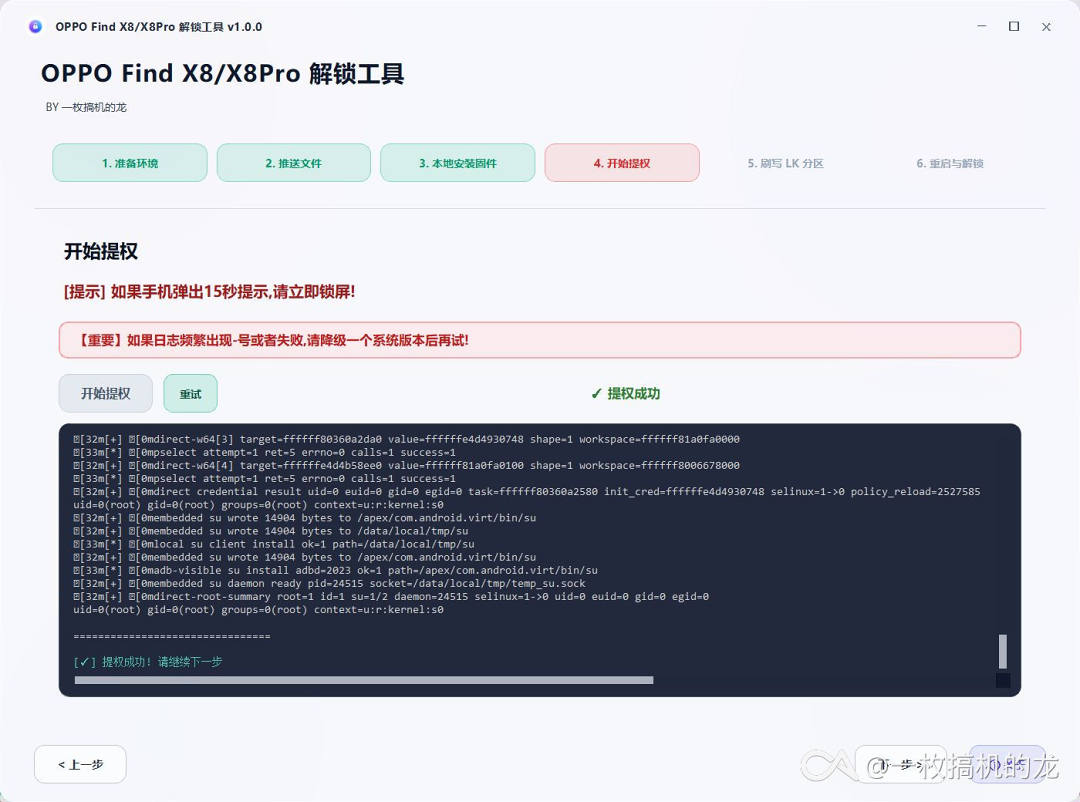Click the horizontal scrollbar of the log
The height and width of the screenshot is (802, 1080).
tap(364, 680)
